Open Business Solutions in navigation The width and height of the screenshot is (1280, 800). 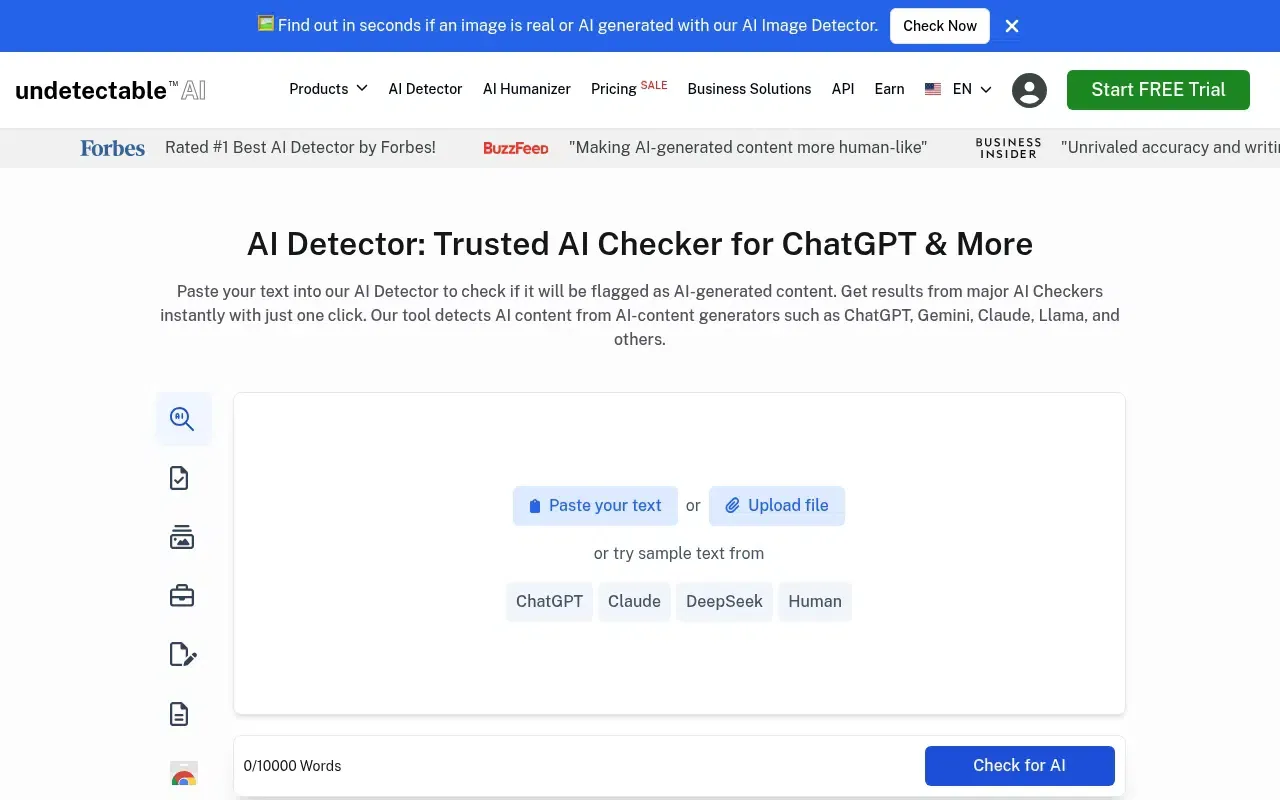pos(749,89)
